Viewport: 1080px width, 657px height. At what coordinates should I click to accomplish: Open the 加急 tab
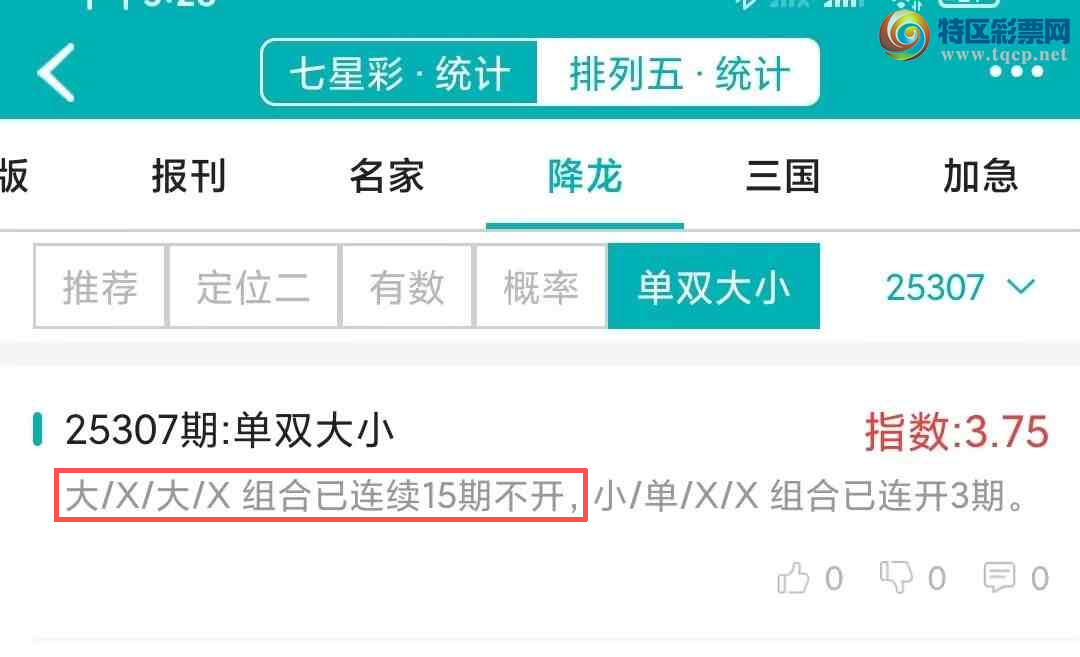(980, 176)
